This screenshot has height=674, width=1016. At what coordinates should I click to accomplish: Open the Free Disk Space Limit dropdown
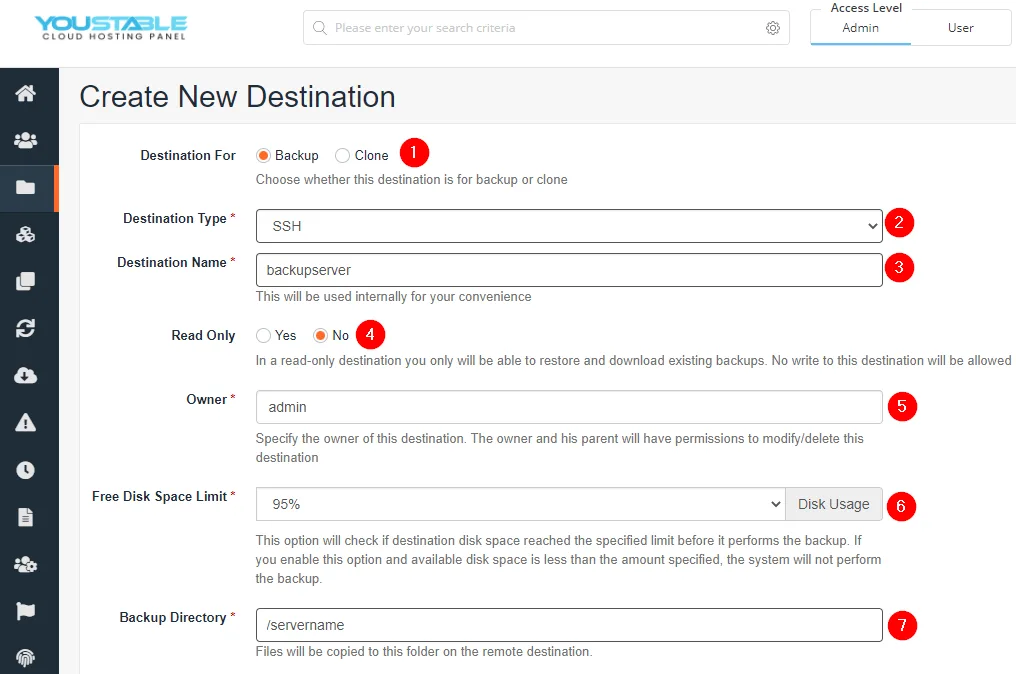(520, 504)
